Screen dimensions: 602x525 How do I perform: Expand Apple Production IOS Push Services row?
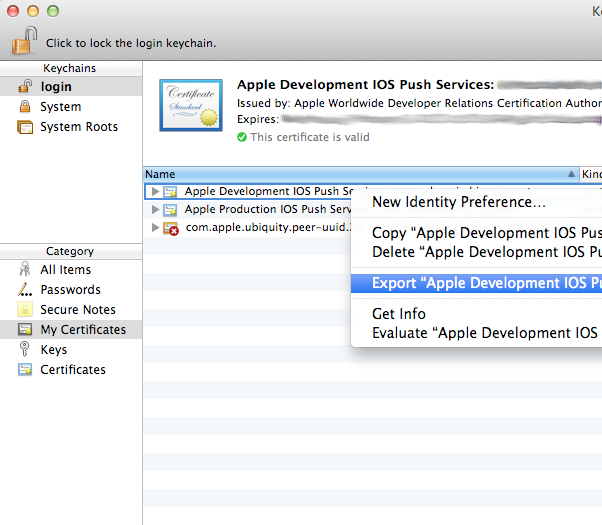[x=155, y=209]
